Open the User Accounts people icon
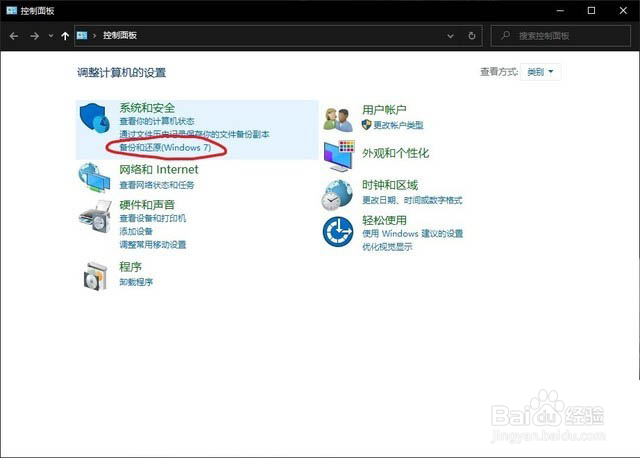The width and height of the screenshot is (640, 458). [x=338, y=120]
